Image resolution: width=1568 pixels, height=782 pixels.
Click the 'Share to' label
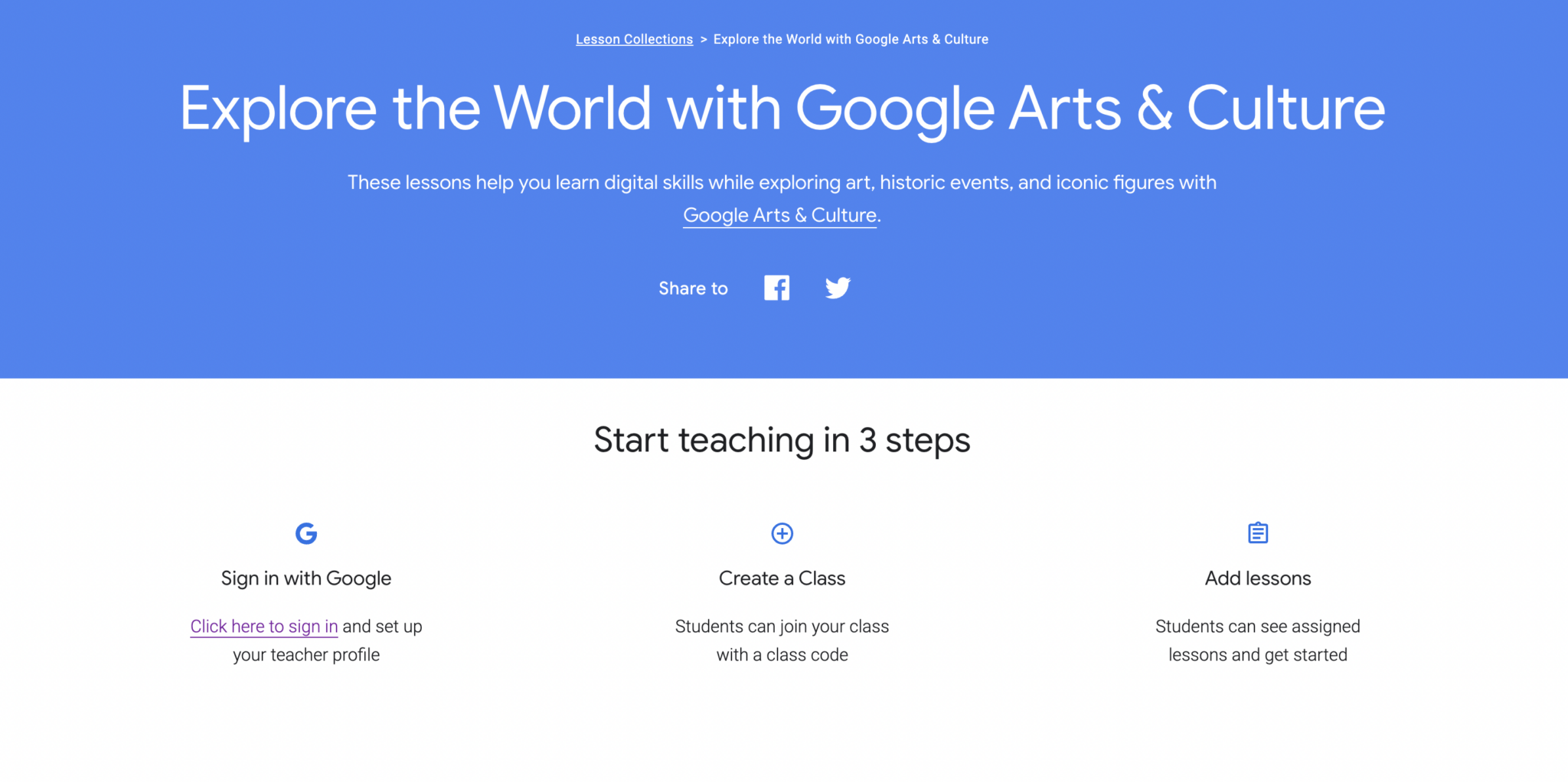[x=693, y=288]
